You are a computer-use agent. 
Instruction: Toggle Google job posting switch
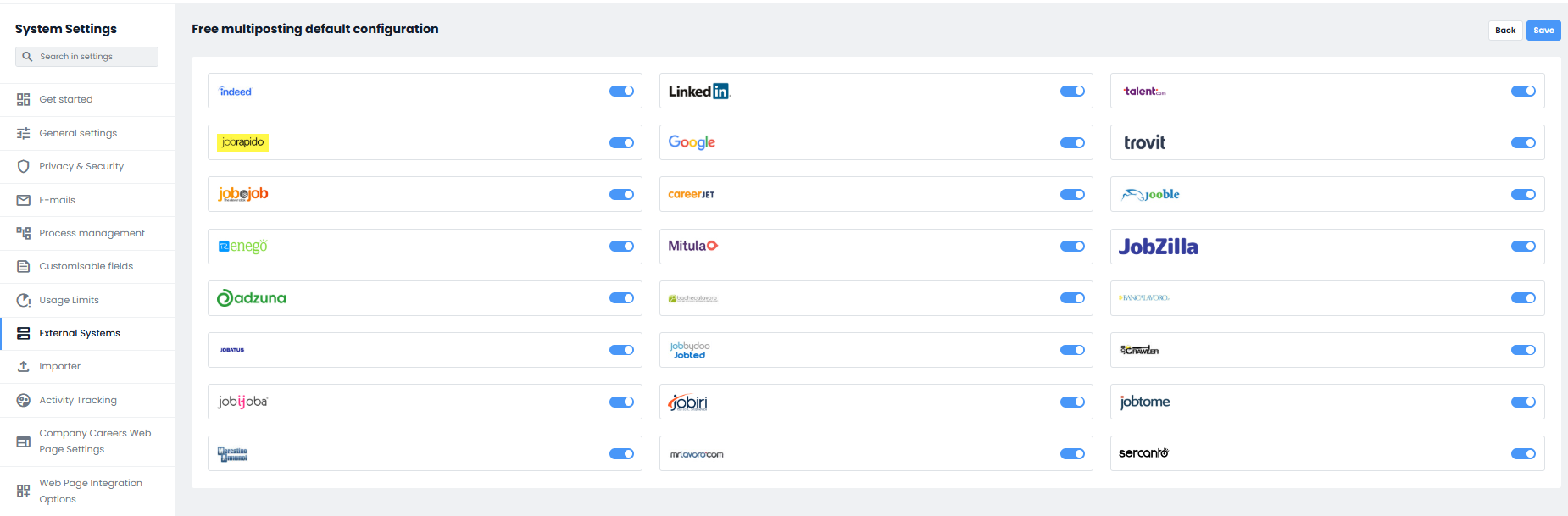pyautogui.click(x=1072, y=143)
